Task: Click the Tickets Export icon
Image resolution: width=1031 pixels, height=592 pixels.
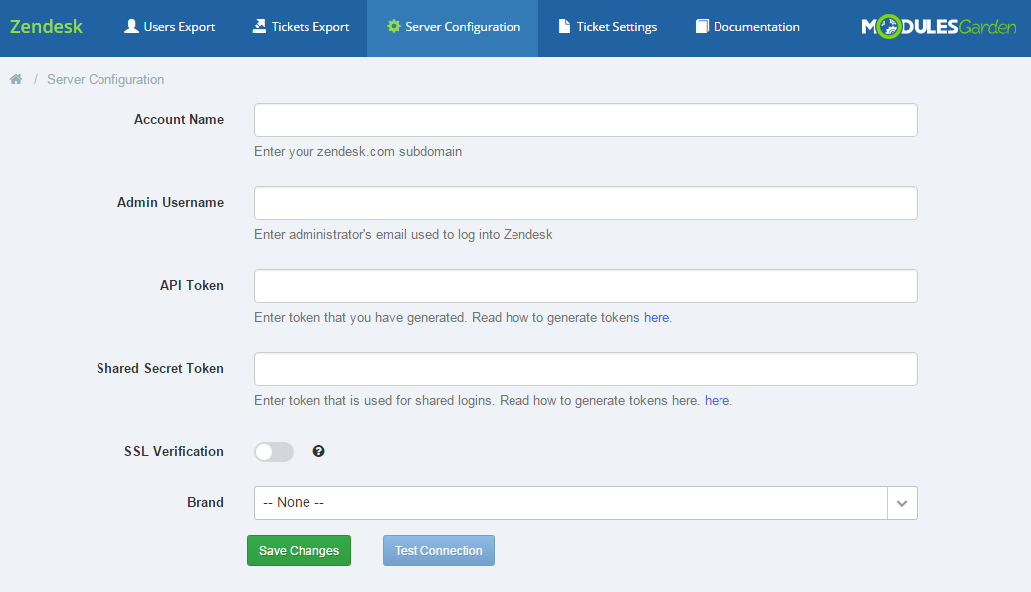Action: coord(260,26)
